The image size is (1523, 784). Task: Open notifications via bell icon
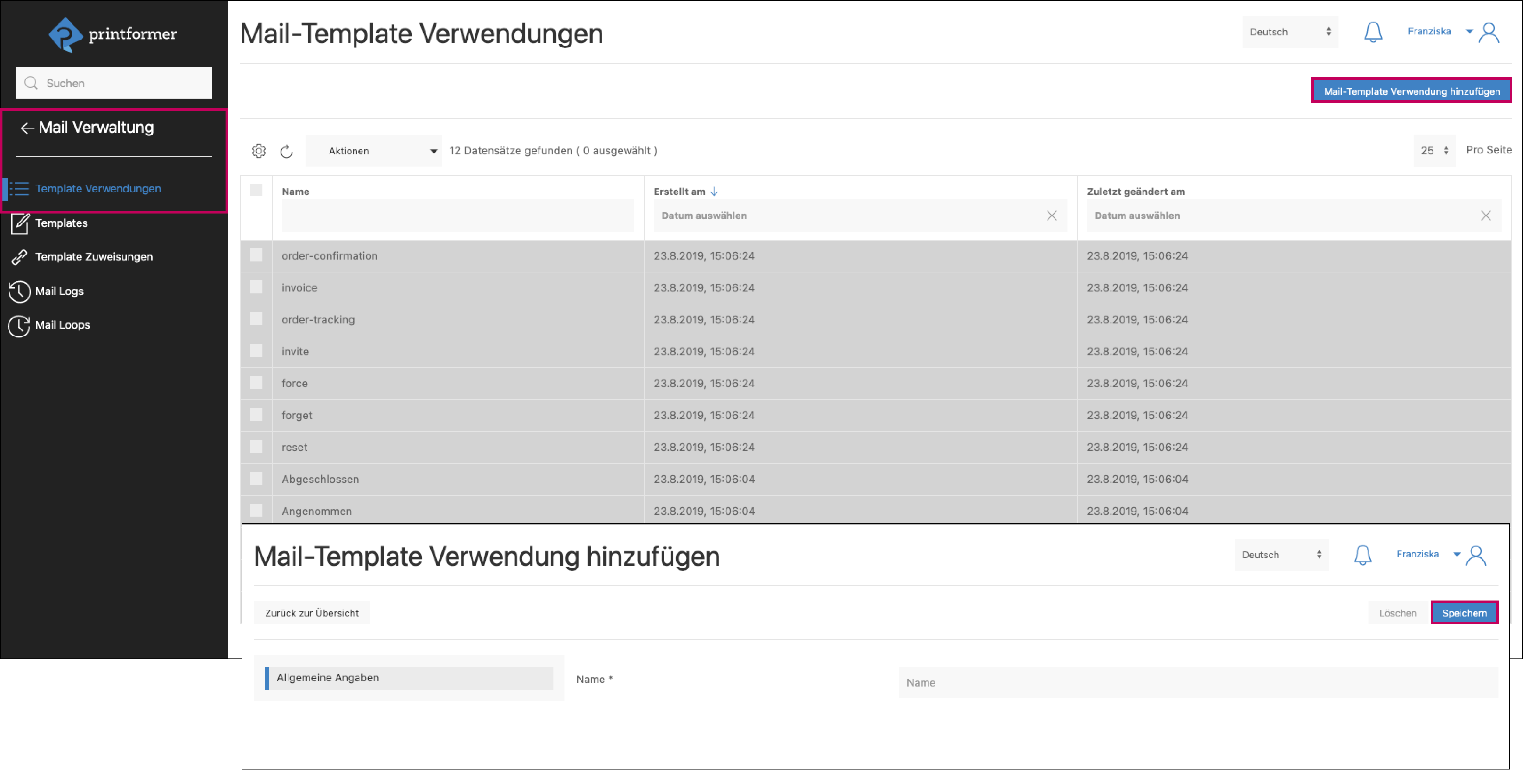pyautogui.click(x=1373, y=33)
